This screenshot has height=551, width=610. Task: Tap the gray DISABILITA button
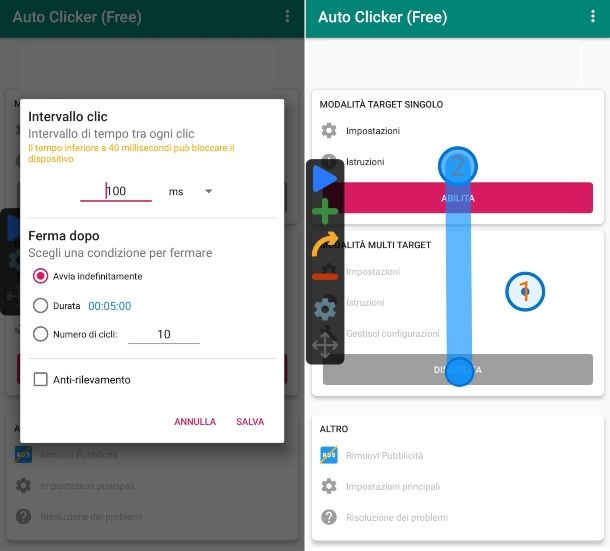(458, 369)
